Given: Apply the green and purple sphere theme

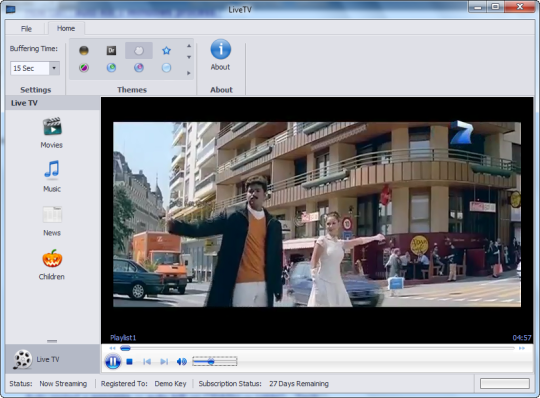Looking at the screenshot, I should [84, 67].
